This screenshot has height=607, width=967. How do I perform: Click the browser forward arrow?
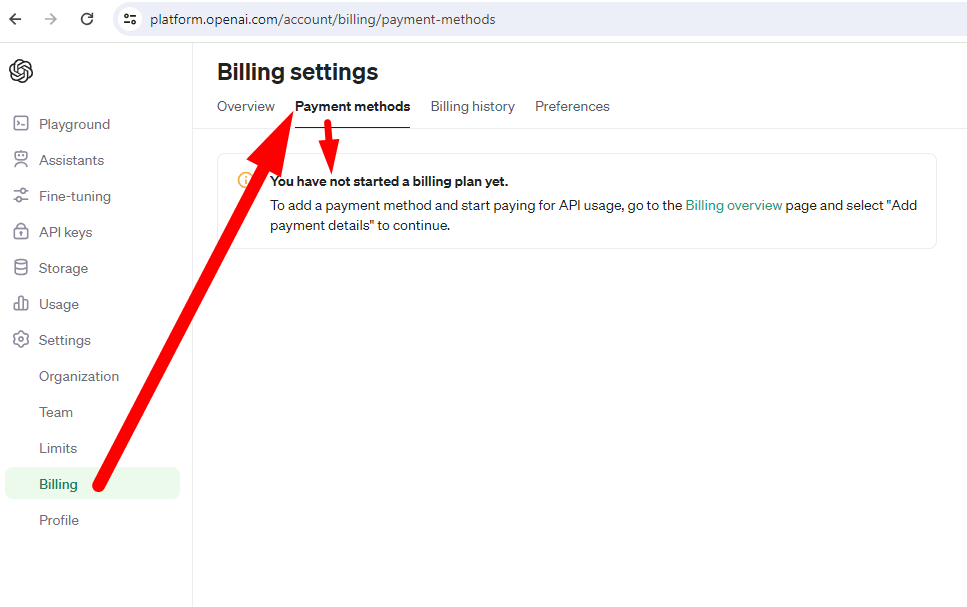pyautogui.click(x=51, y=19)
